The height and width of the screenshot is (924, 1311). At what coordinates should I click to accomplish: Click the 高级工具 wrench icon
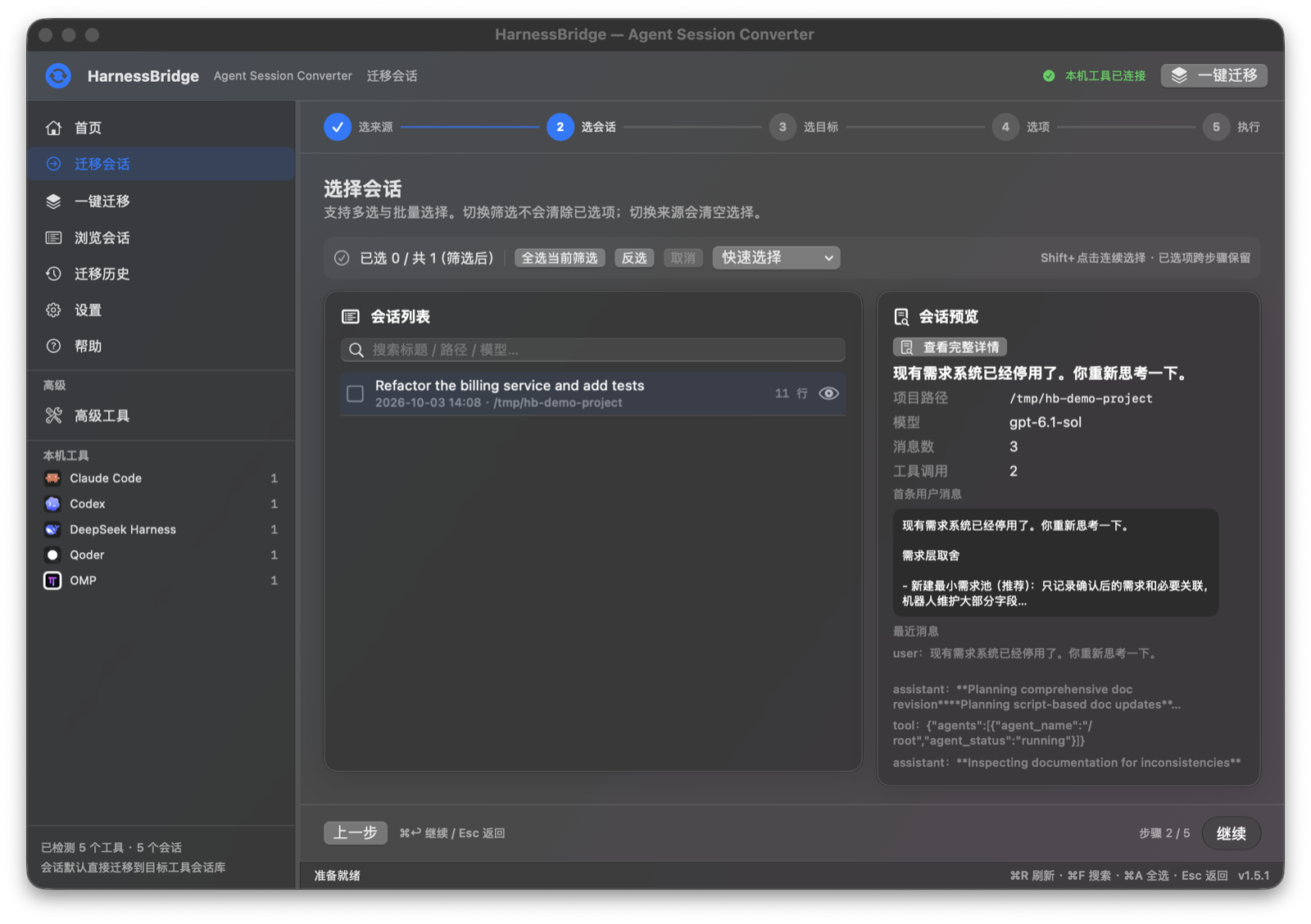[53, 415]
